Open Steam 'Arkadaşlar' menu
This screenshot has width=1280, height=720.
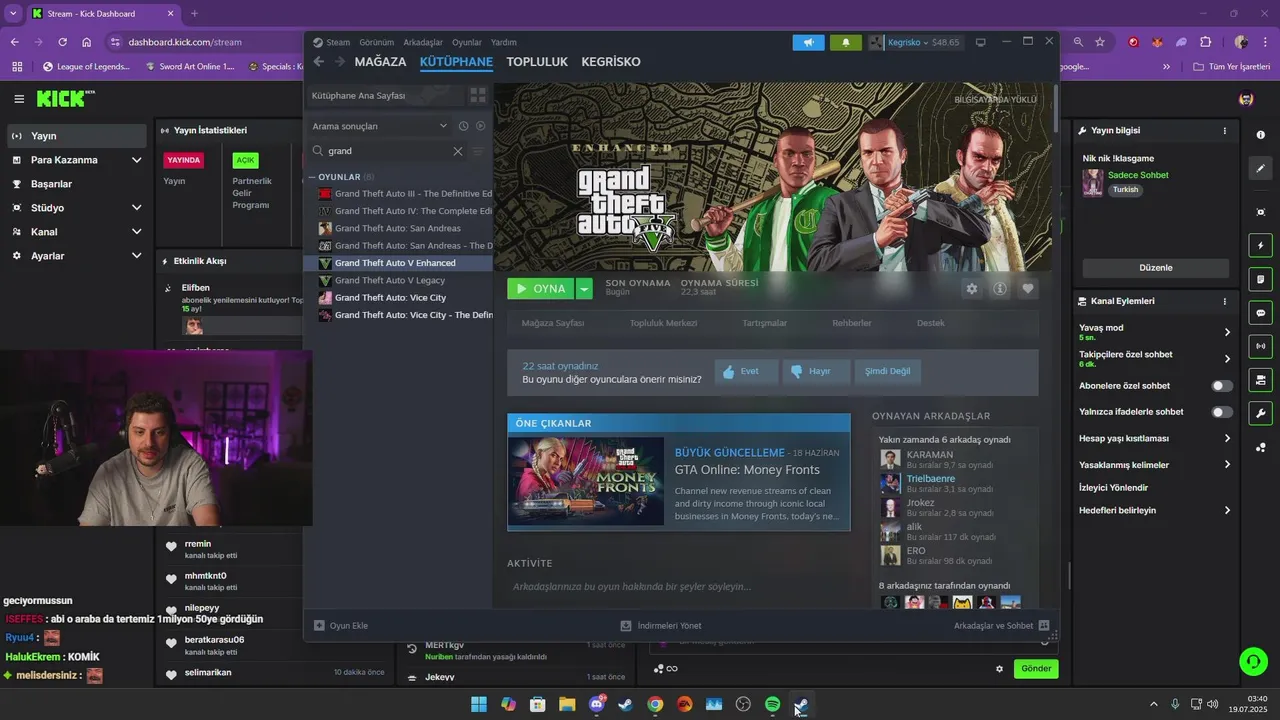point(423,42)
